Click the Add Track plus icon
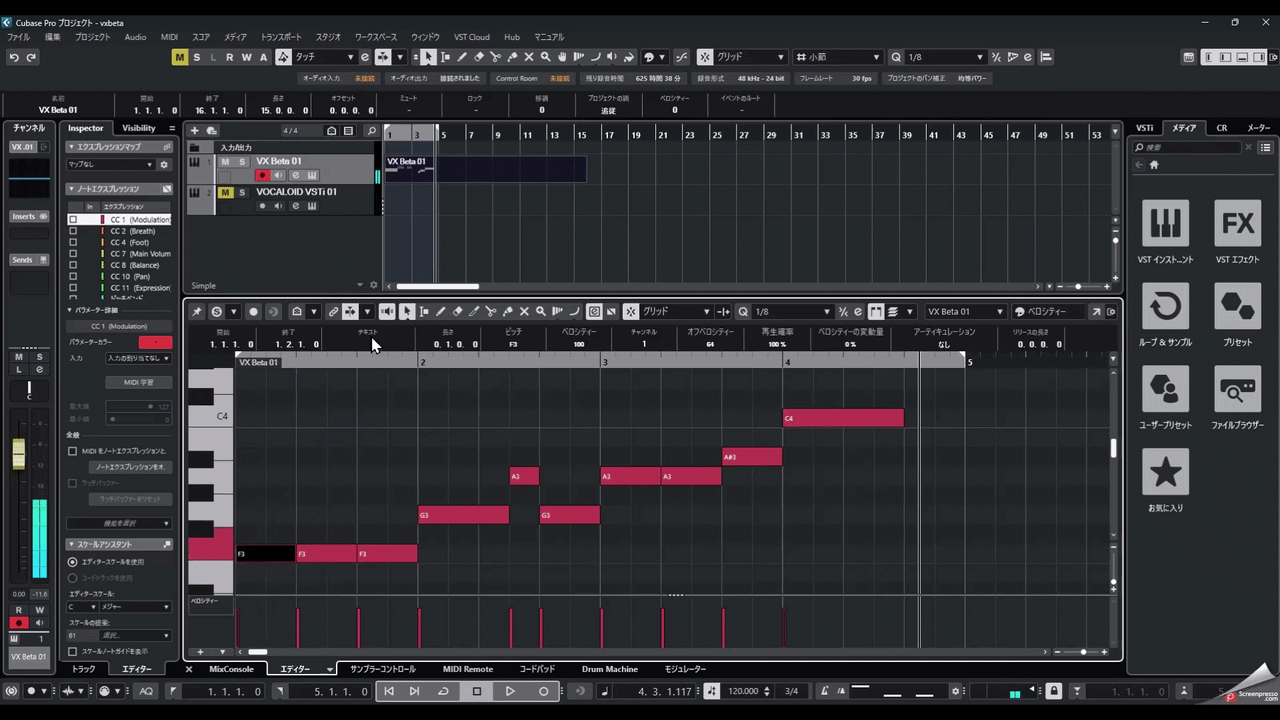Image resolution: width=1280 pixels, height=720 pixels. coord(195,131)
